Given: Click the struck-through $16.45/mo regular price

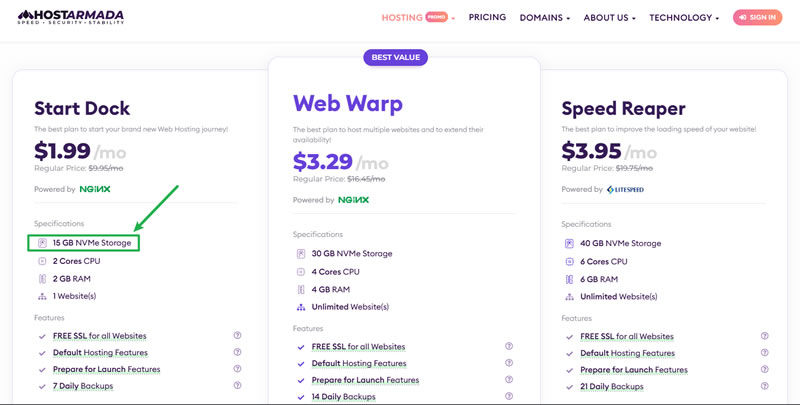Looking at the screenshot, I should pos(366,179).
